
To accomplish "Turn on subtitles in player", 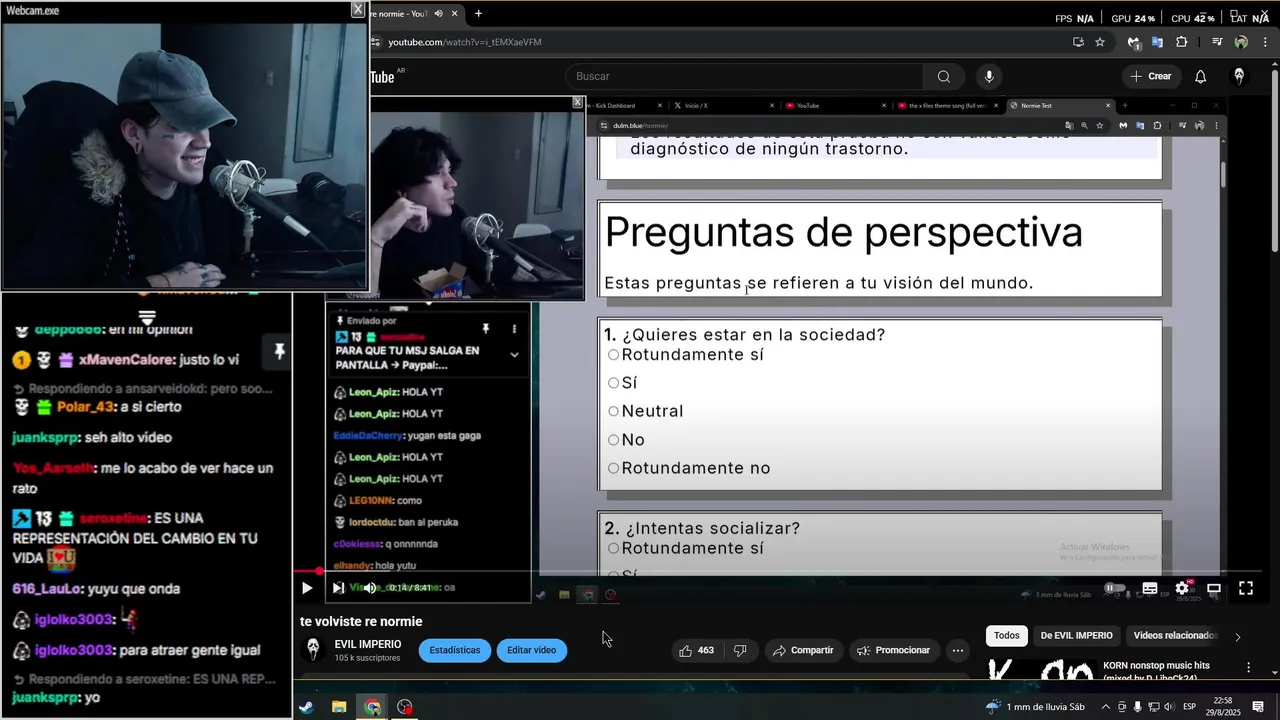I will (1150, 589).
